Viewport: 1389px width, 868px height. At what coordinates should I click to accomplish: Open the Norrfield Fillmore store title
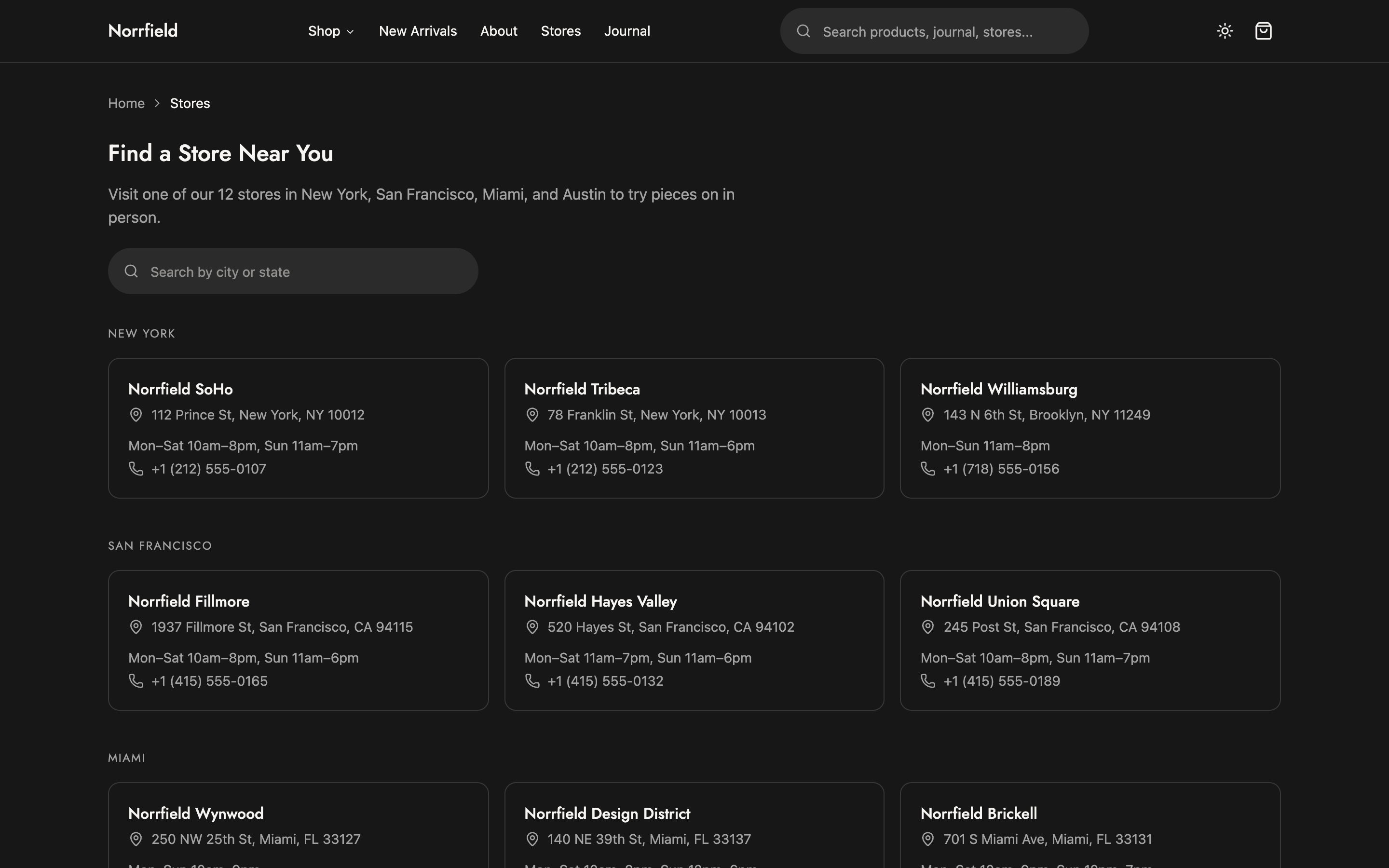(189, 601)
